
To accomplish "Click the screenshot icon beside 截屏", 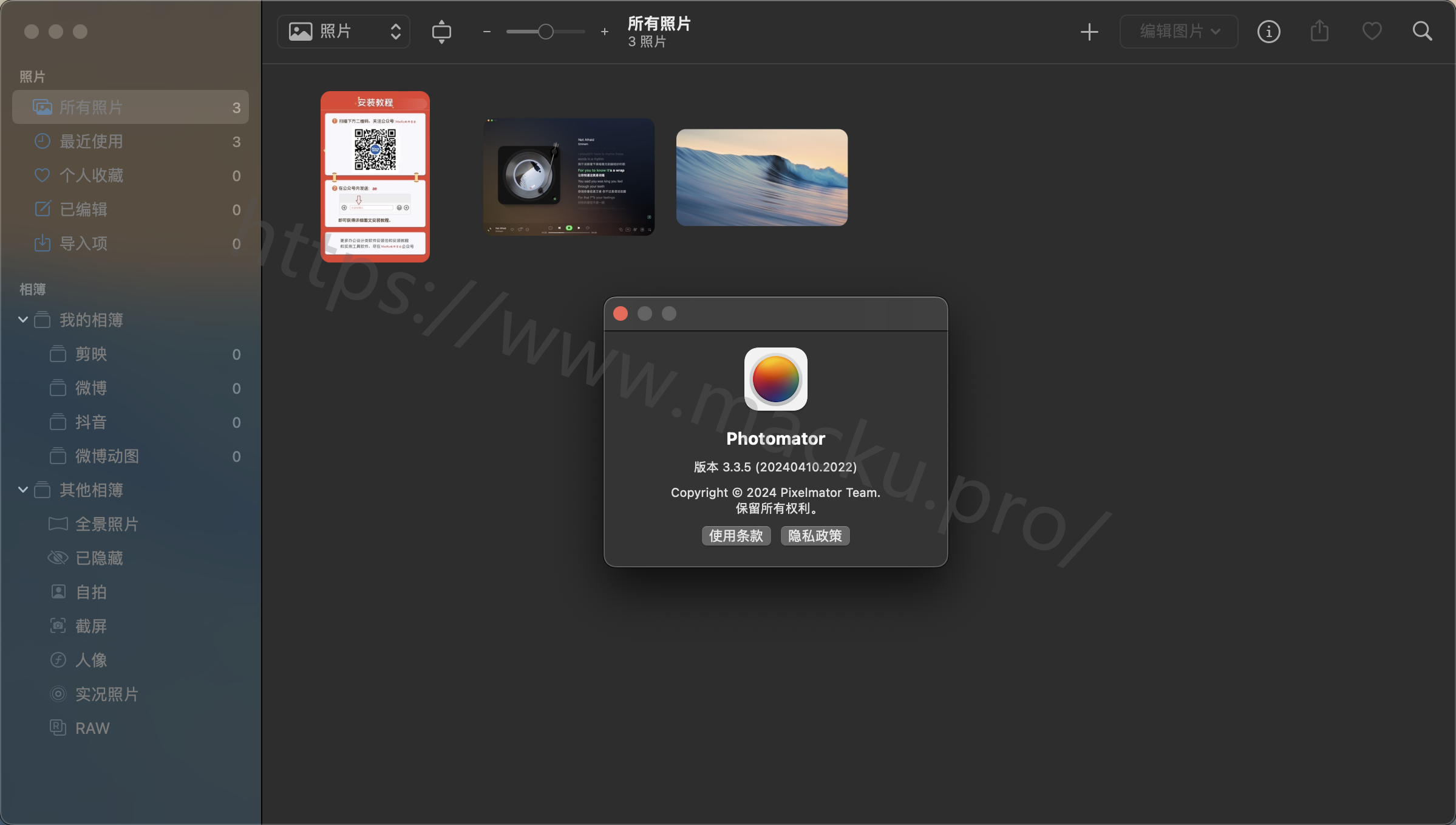I will coord(58,626).
